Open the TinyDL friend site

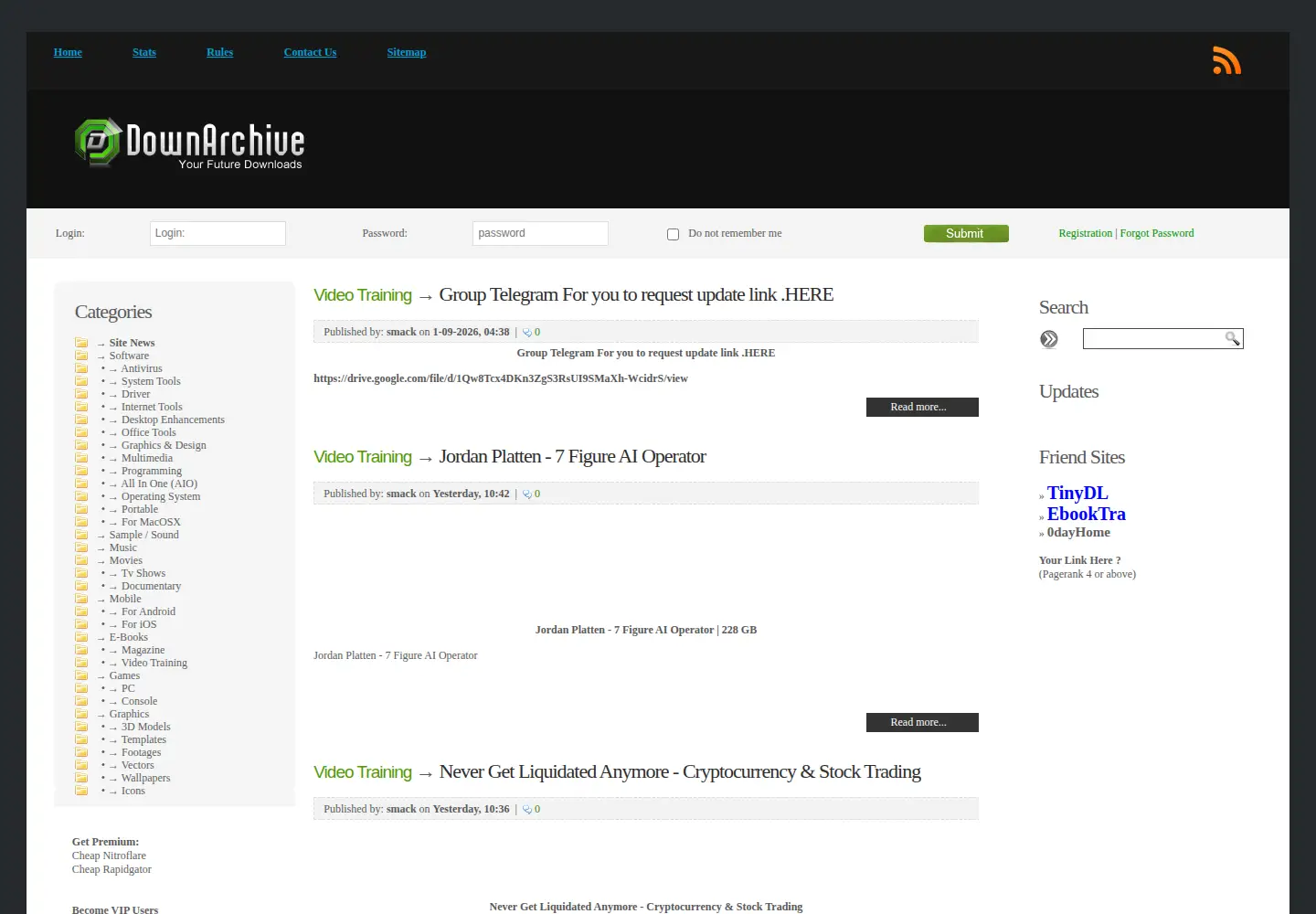[1077, 493]
